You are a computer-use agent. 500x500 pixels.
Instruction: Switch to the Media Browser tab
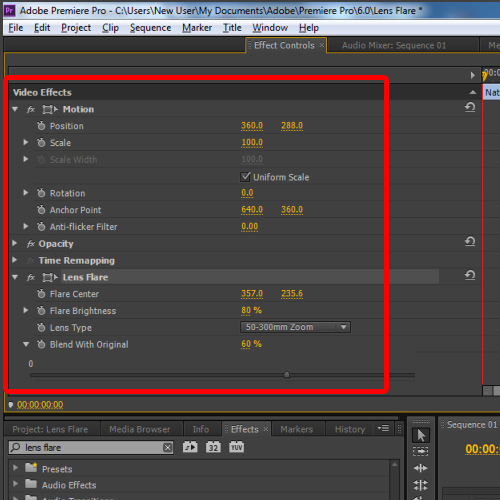(x=140, y=429)
